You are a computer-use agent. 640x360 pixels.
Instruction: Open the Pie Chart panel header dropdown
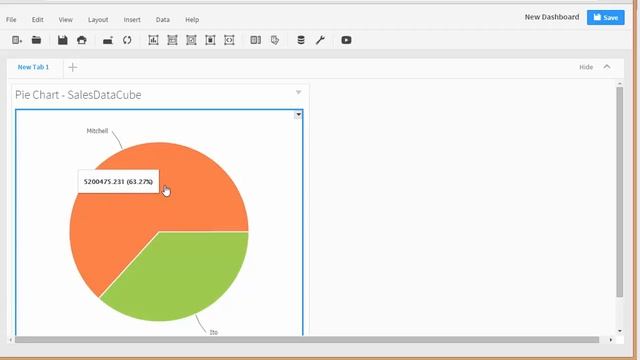click(x=298, y=93)
